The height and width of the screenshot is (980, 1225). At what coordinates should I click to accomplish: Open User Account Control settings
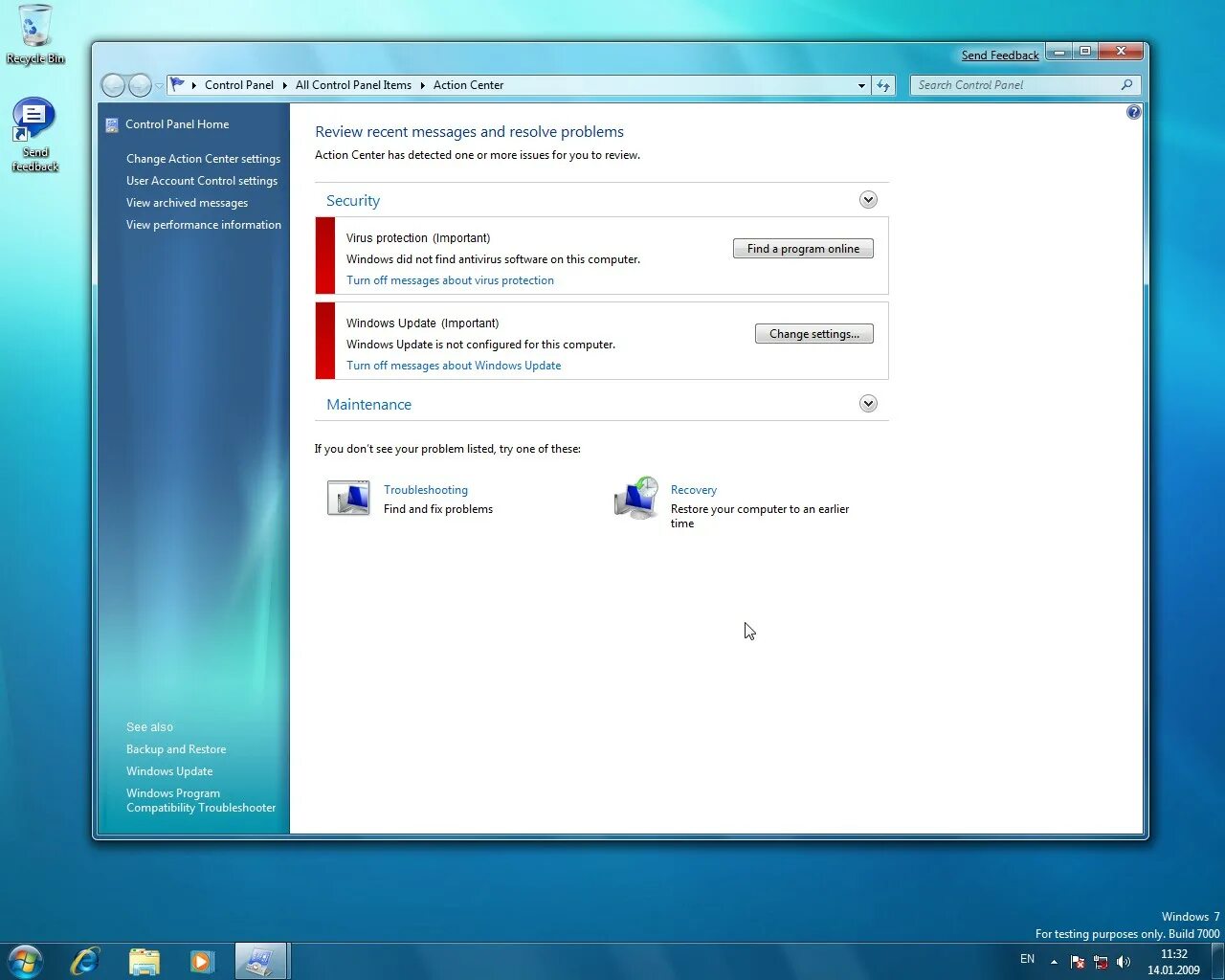click(202, 181)
